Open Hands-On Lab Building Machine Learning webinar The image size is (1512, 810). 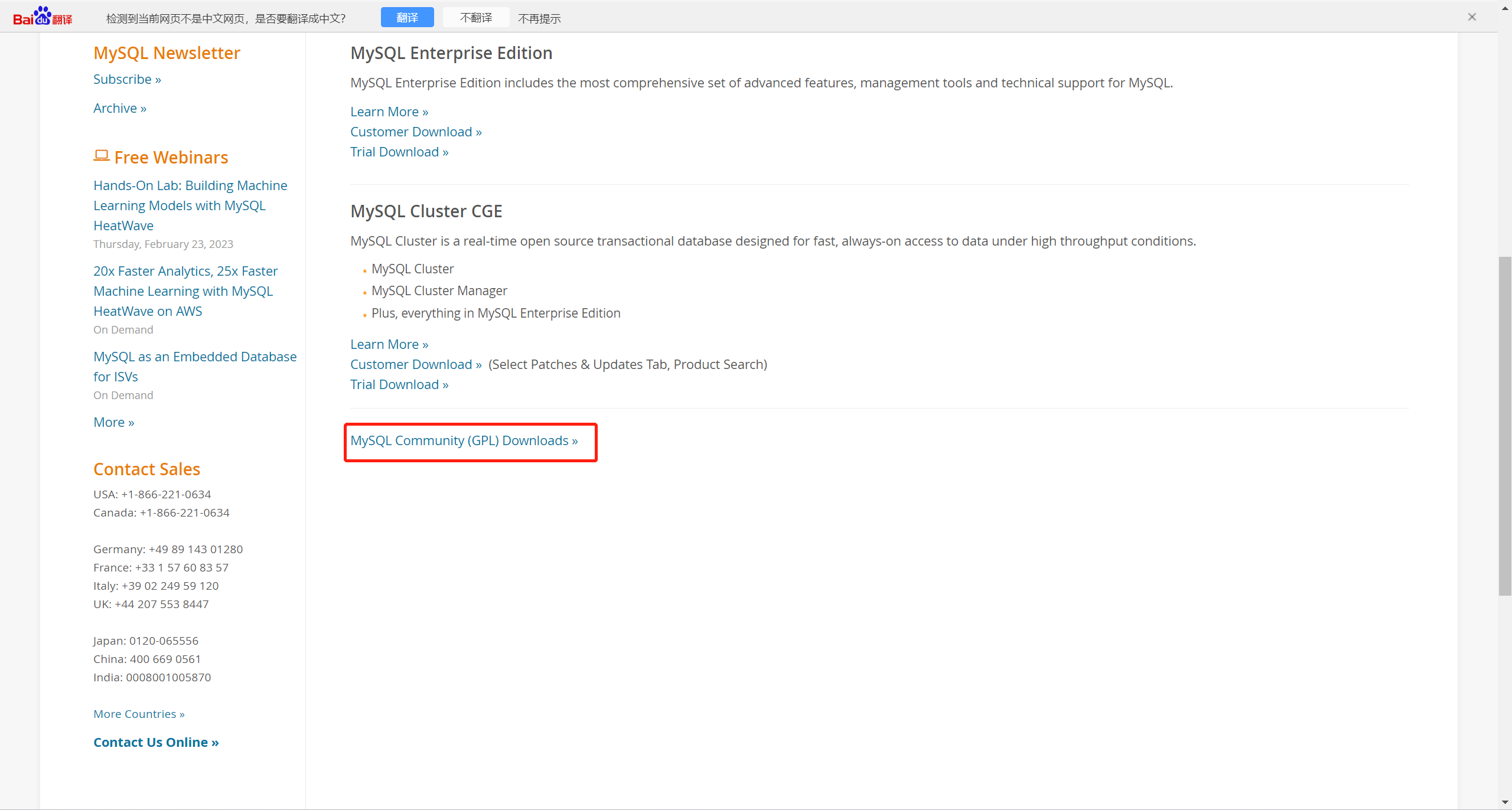(190, 205)
